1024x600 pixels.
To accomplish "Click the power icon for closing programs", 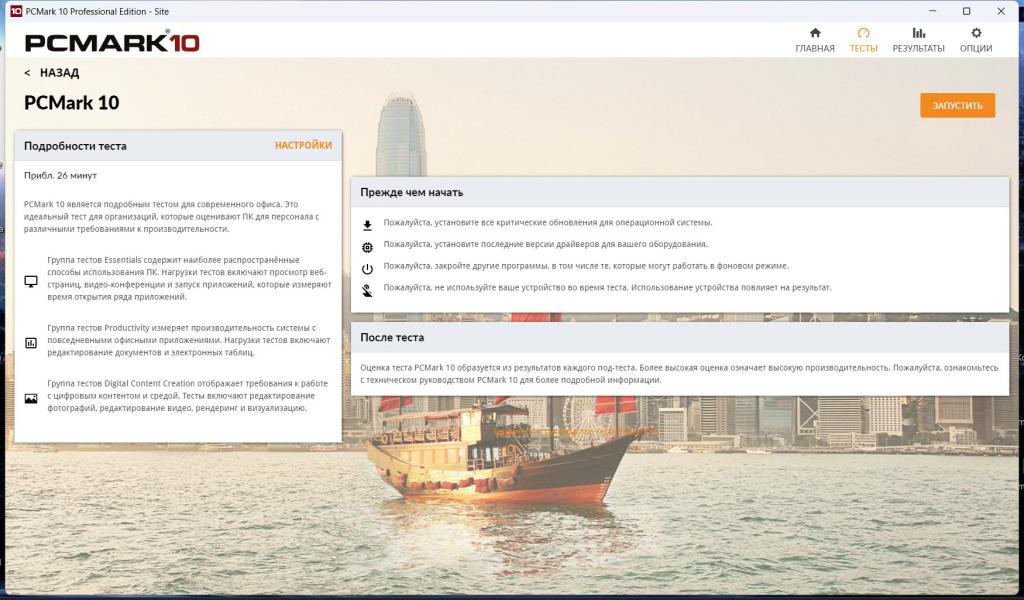I will pos(367,269).
